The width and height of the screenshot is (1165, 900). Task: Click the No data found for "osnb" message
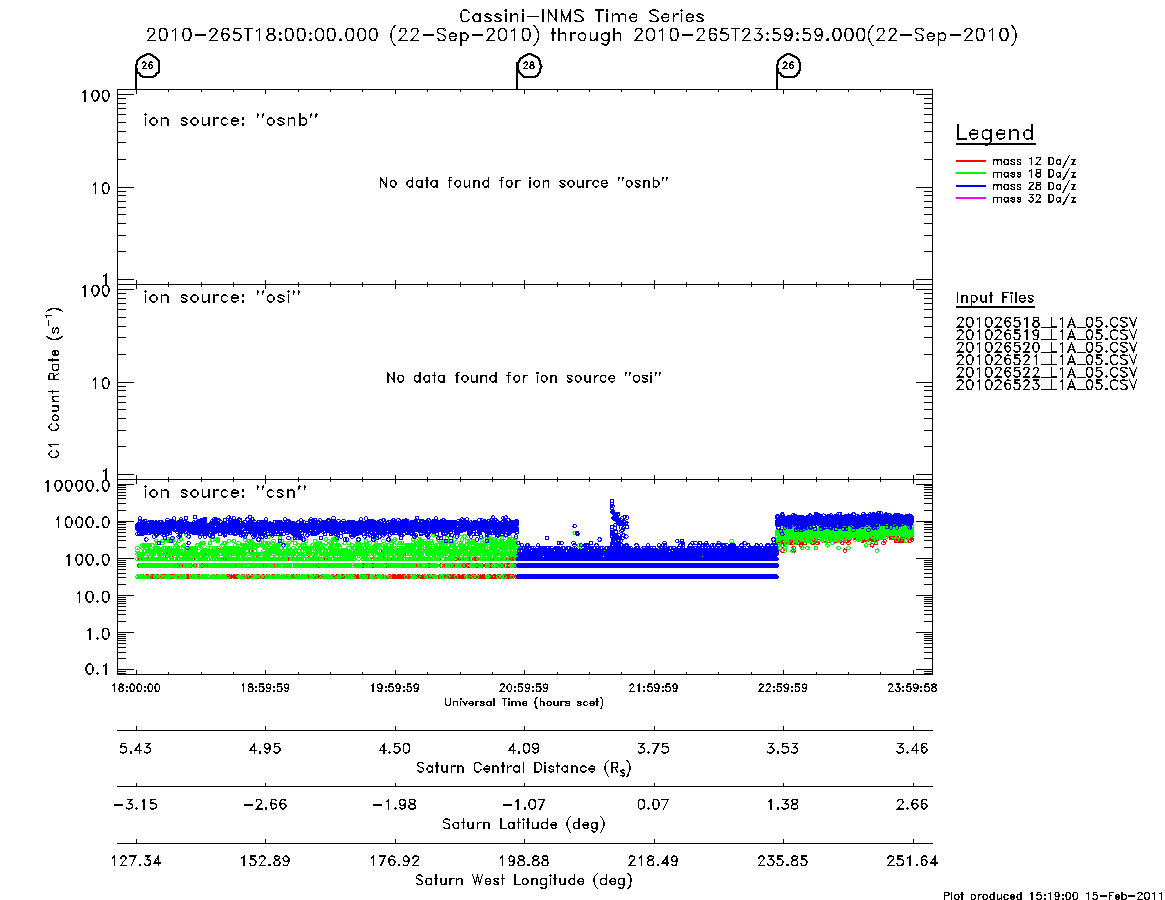[x=524, y=183]
